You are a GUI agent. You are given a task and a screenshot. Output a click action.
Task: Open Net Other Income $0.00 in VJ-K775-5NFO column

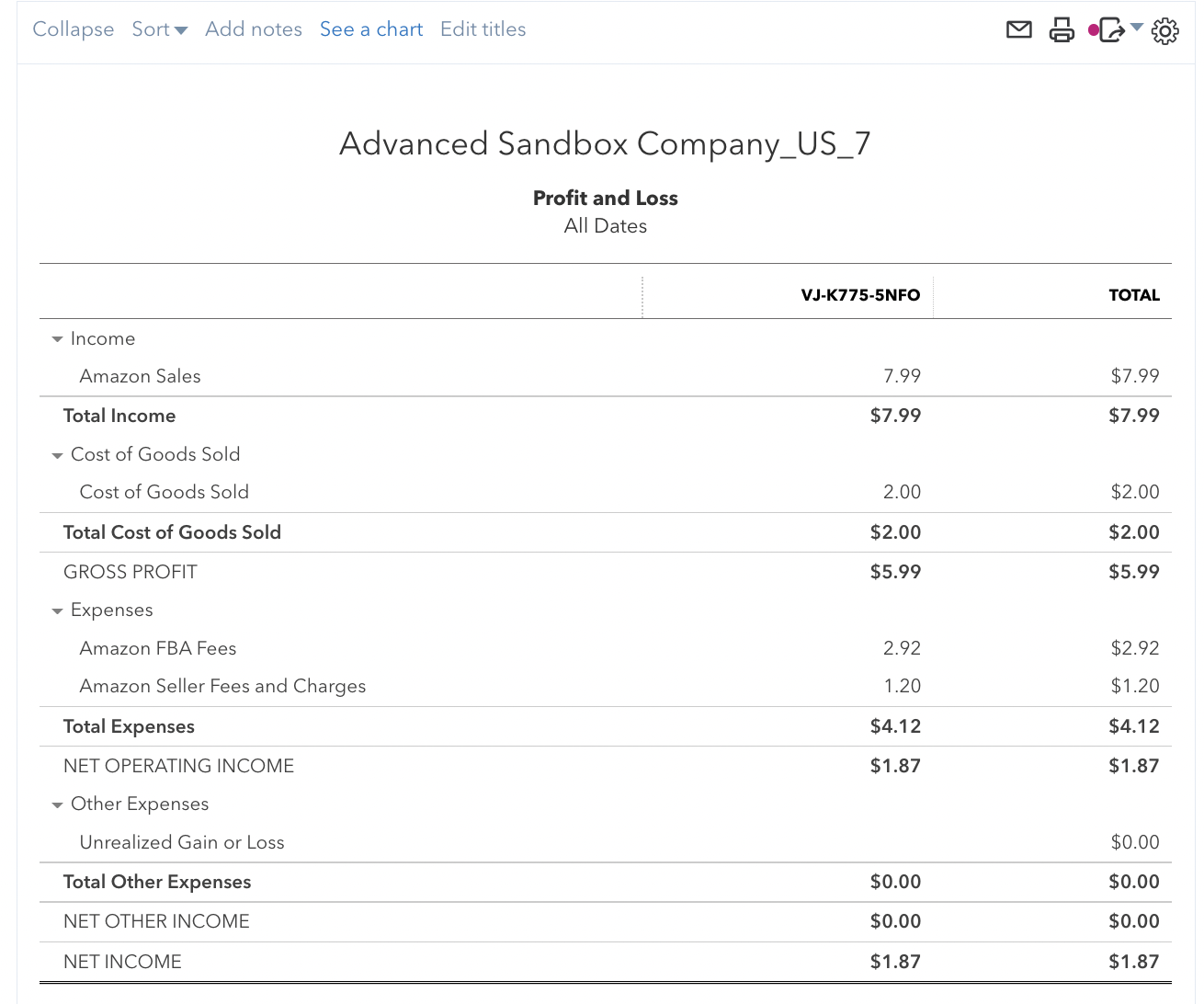[x=895, y=921]
